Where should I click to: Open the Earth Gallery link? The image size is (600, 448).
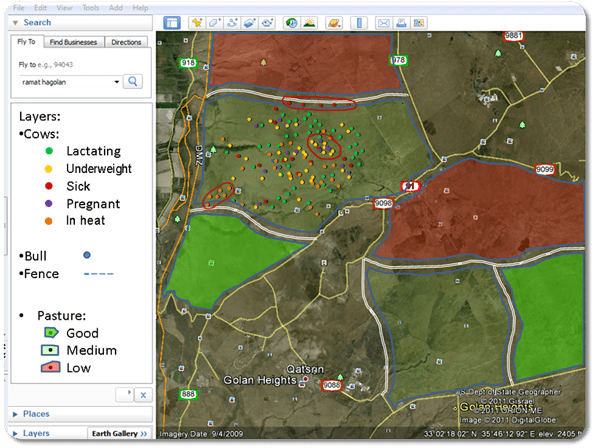[115, 433]
